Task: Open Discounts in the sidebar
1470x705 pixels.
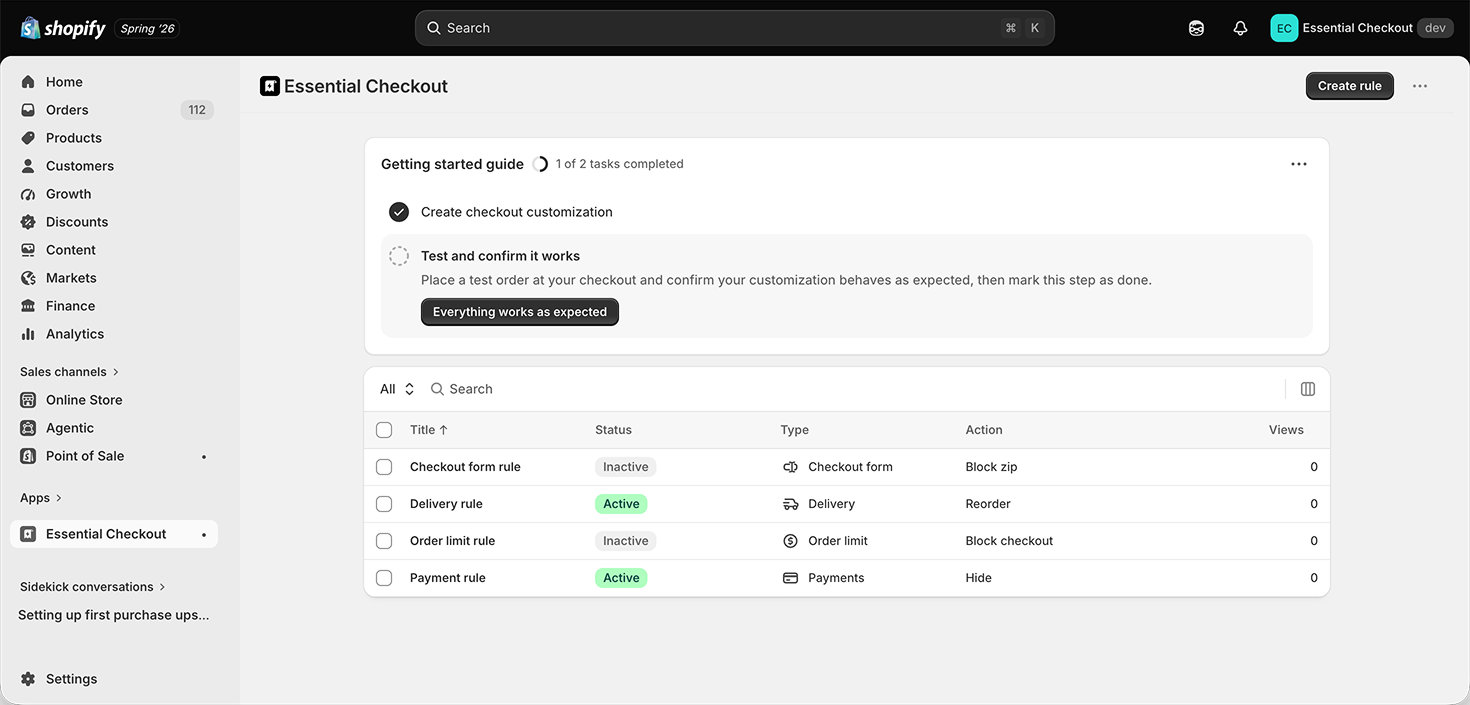Action: tap(114, 222)
